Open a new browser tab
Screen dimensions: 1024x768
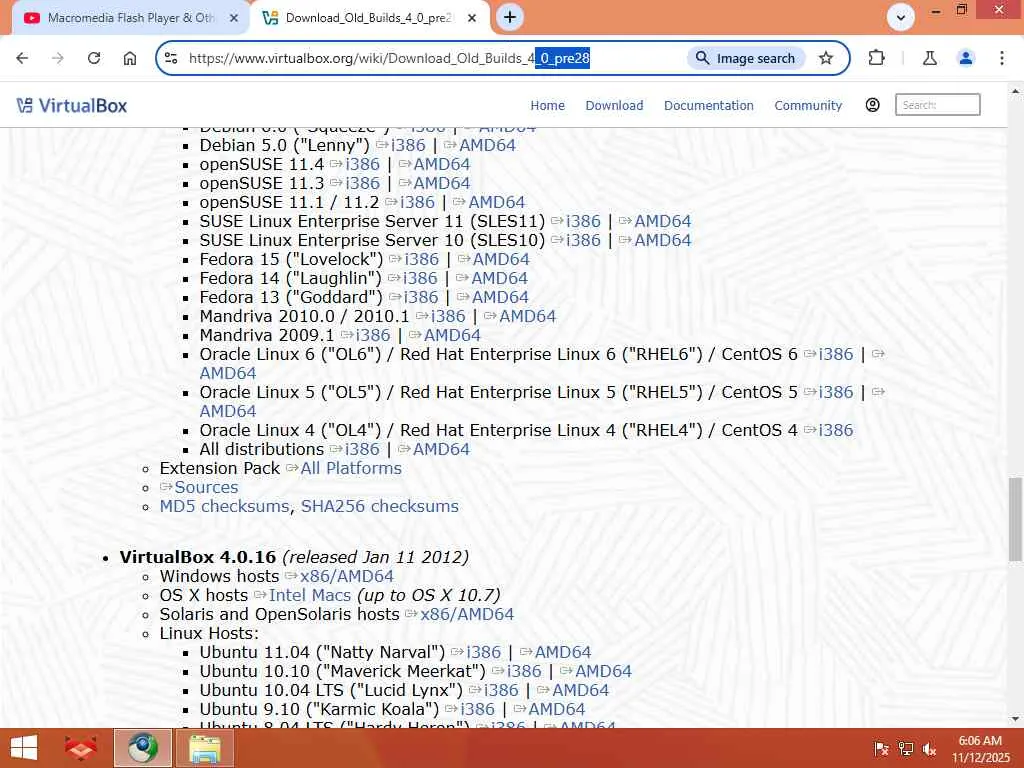click(x=510, y=17)
